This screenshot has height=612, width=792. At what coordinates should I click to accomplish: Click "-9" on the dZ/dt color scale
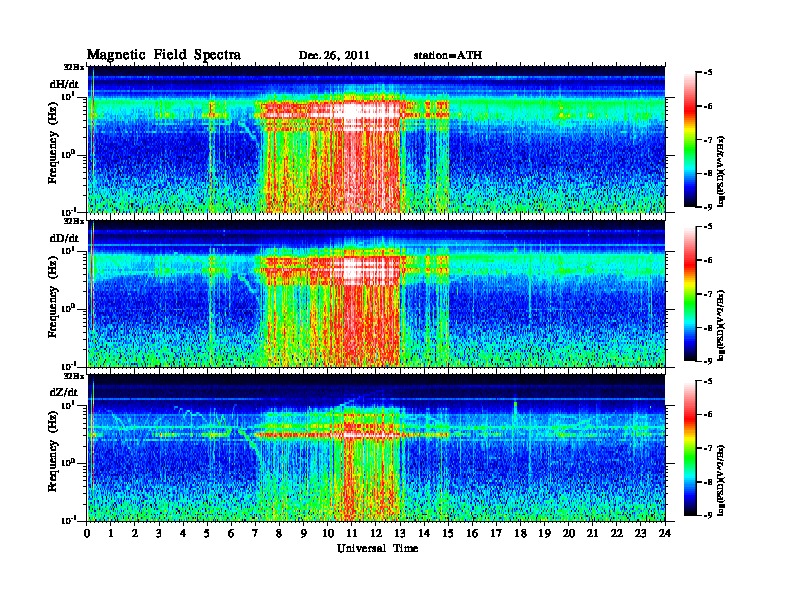click(x=709, y=515)
